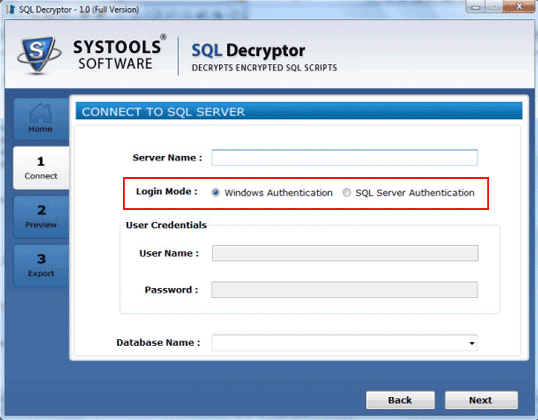Click the 'User Credentials' group label
538x420 pixels.
[x=166, y=225]
